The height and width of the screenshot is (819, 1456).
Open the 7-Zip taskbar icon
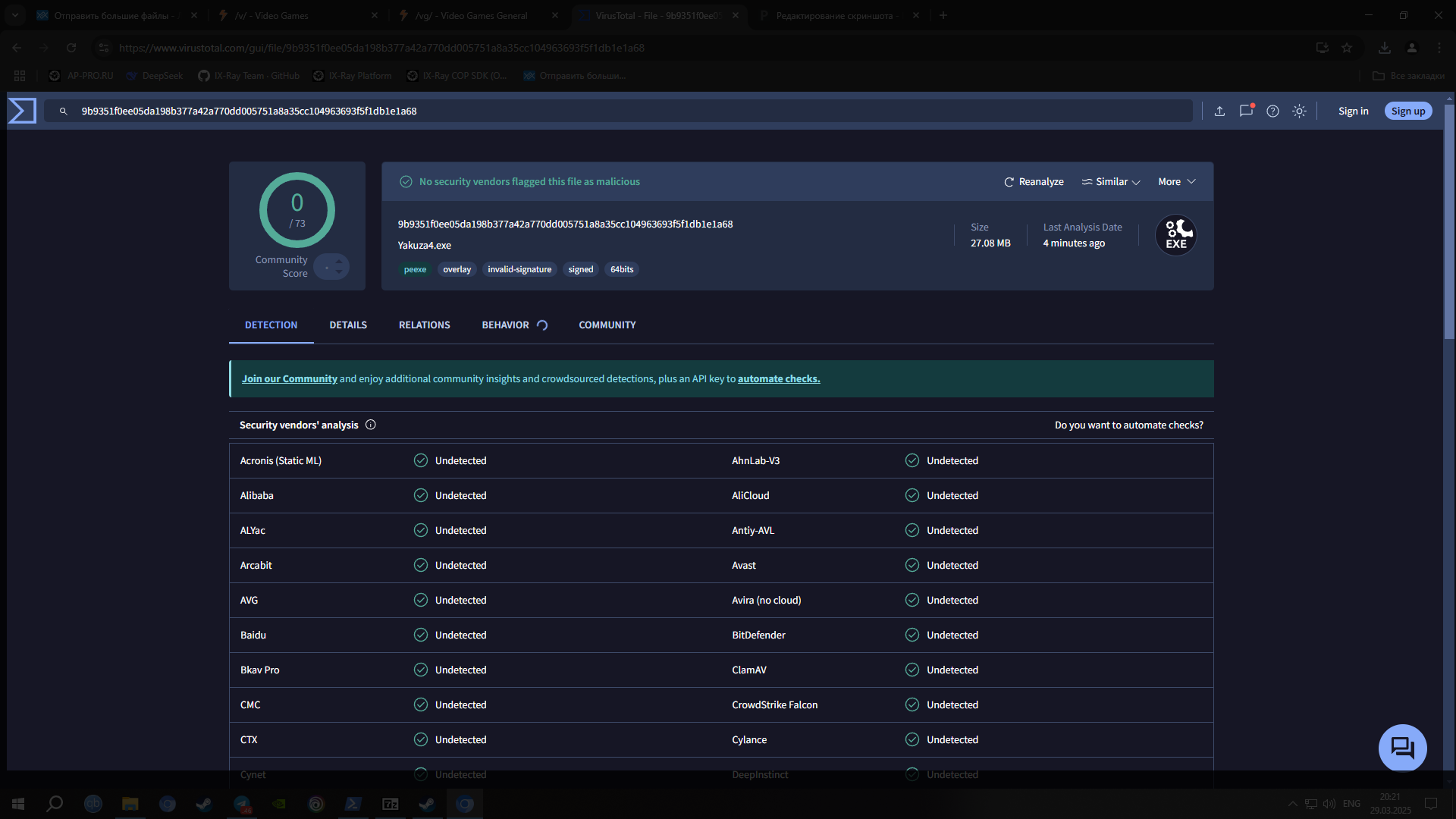coord(391,804)
